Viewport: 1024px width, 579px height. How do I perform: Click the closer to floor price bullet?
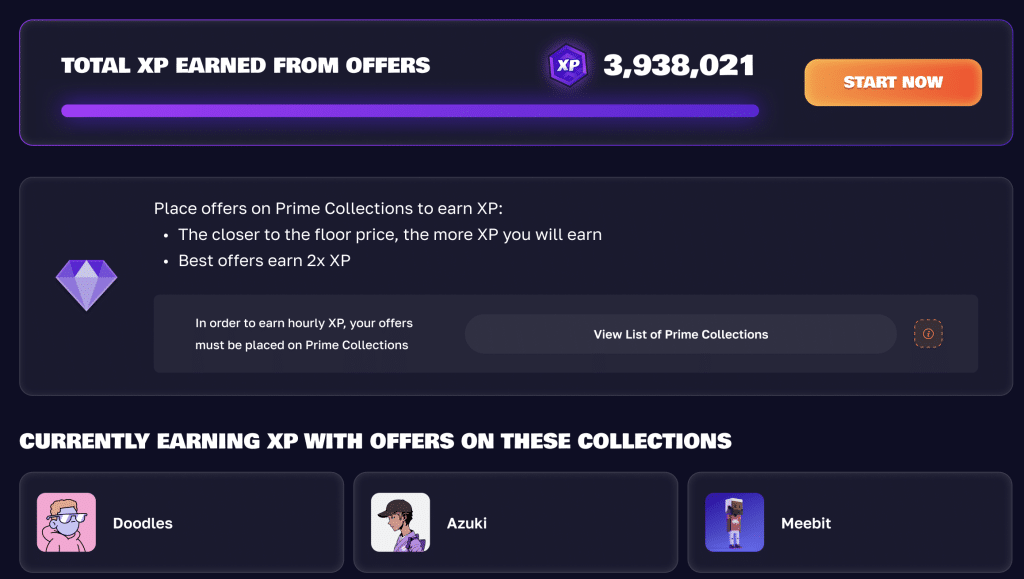pyautogui.click(x=389, y=235)
